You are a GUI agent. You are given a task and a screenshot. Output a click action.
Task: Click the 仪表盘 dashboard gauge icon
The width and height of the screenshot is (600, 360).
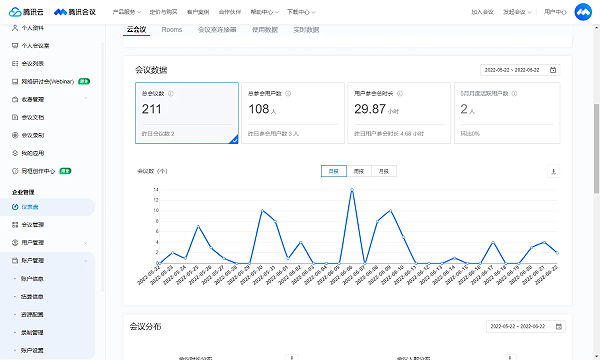(x=15, y=207)
